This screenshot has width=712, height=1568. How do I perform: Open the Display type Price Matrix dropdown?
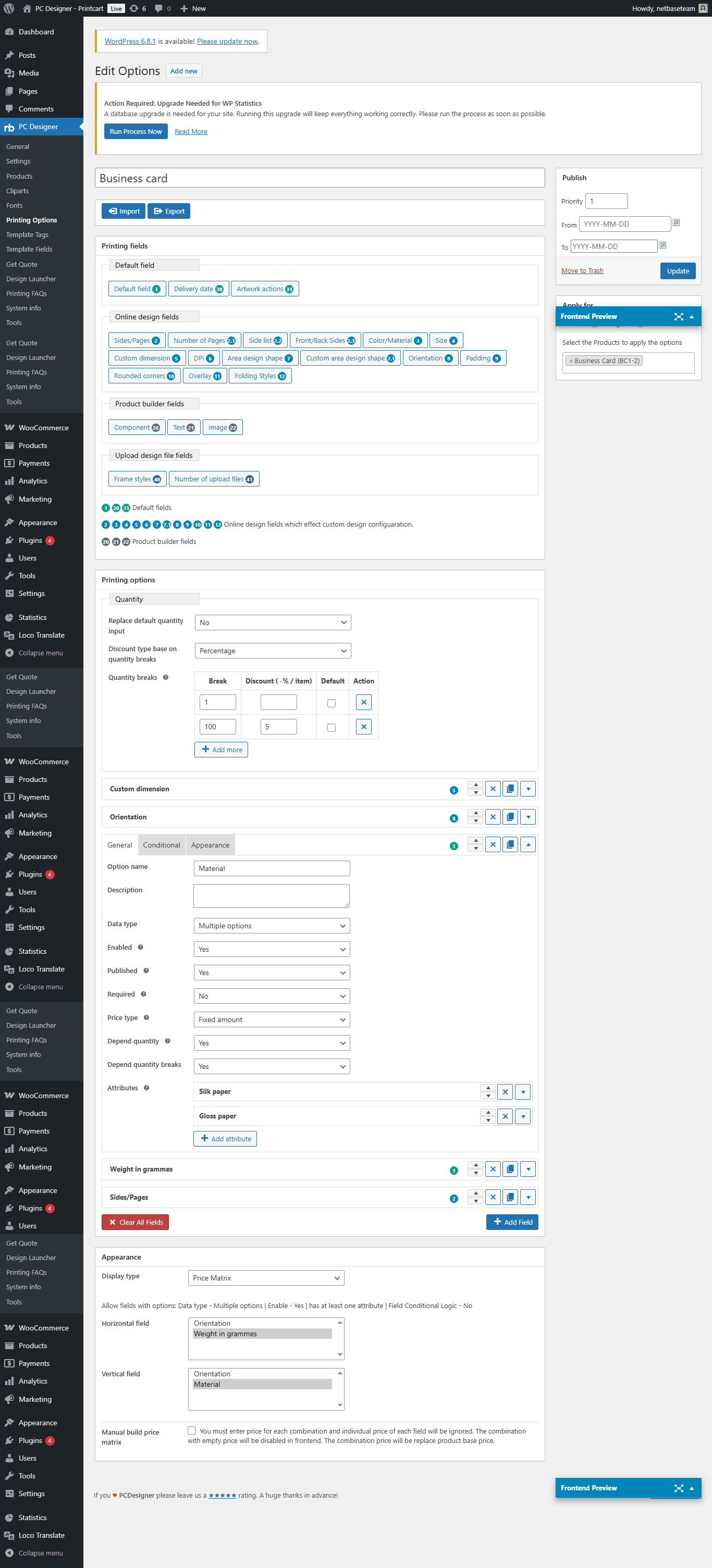point(266,1278)
